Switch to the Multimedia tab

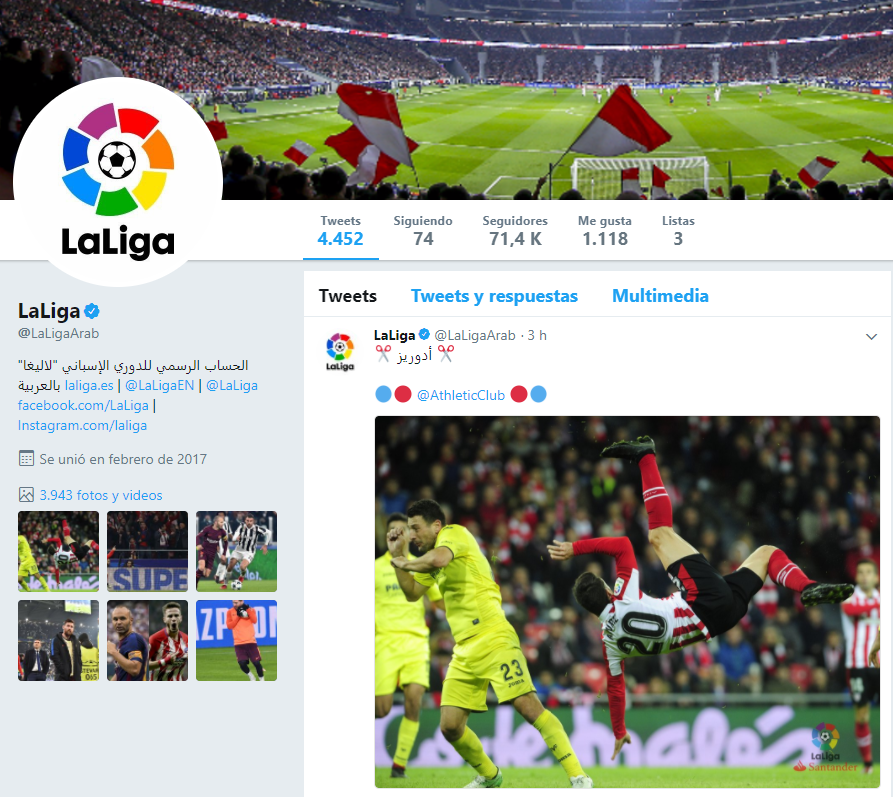[660, 296]
